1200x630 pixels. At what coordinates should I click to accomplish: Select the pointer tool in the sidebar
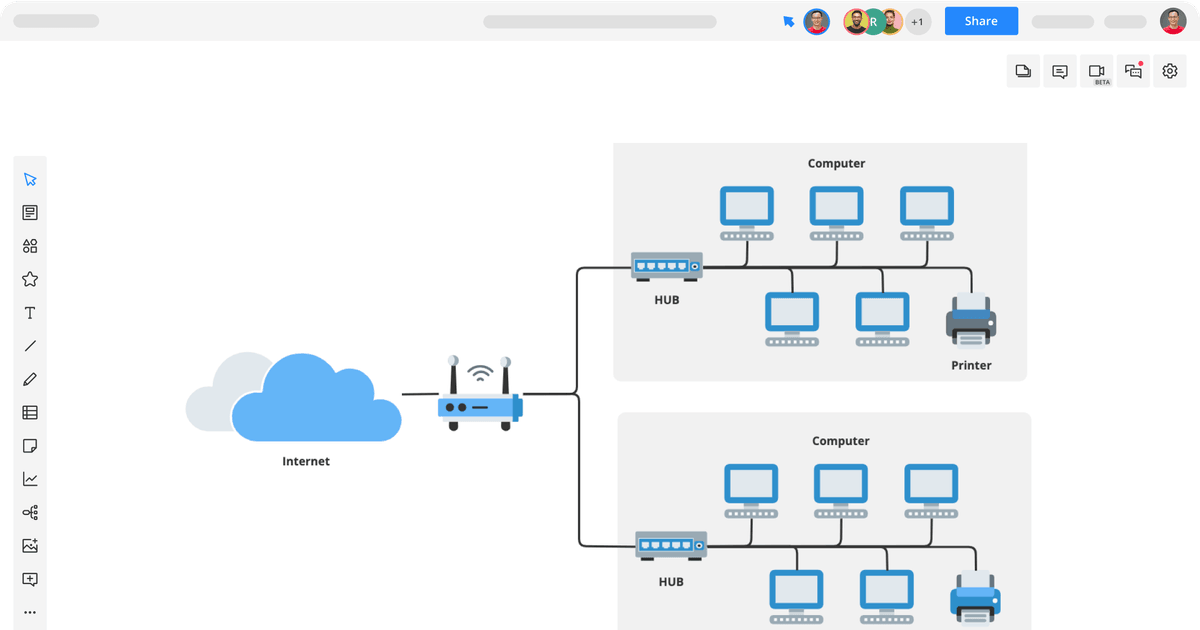[30, 178]
